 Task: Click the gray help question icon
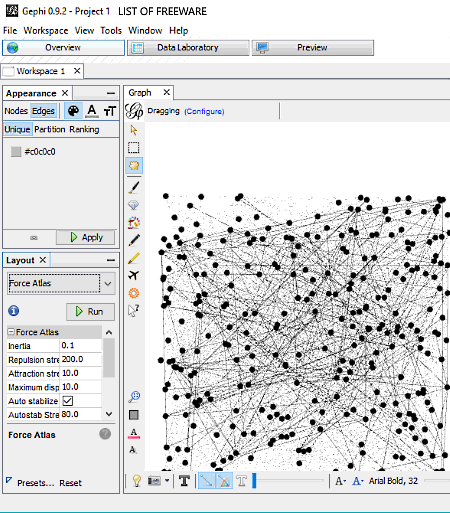[105, 434]
